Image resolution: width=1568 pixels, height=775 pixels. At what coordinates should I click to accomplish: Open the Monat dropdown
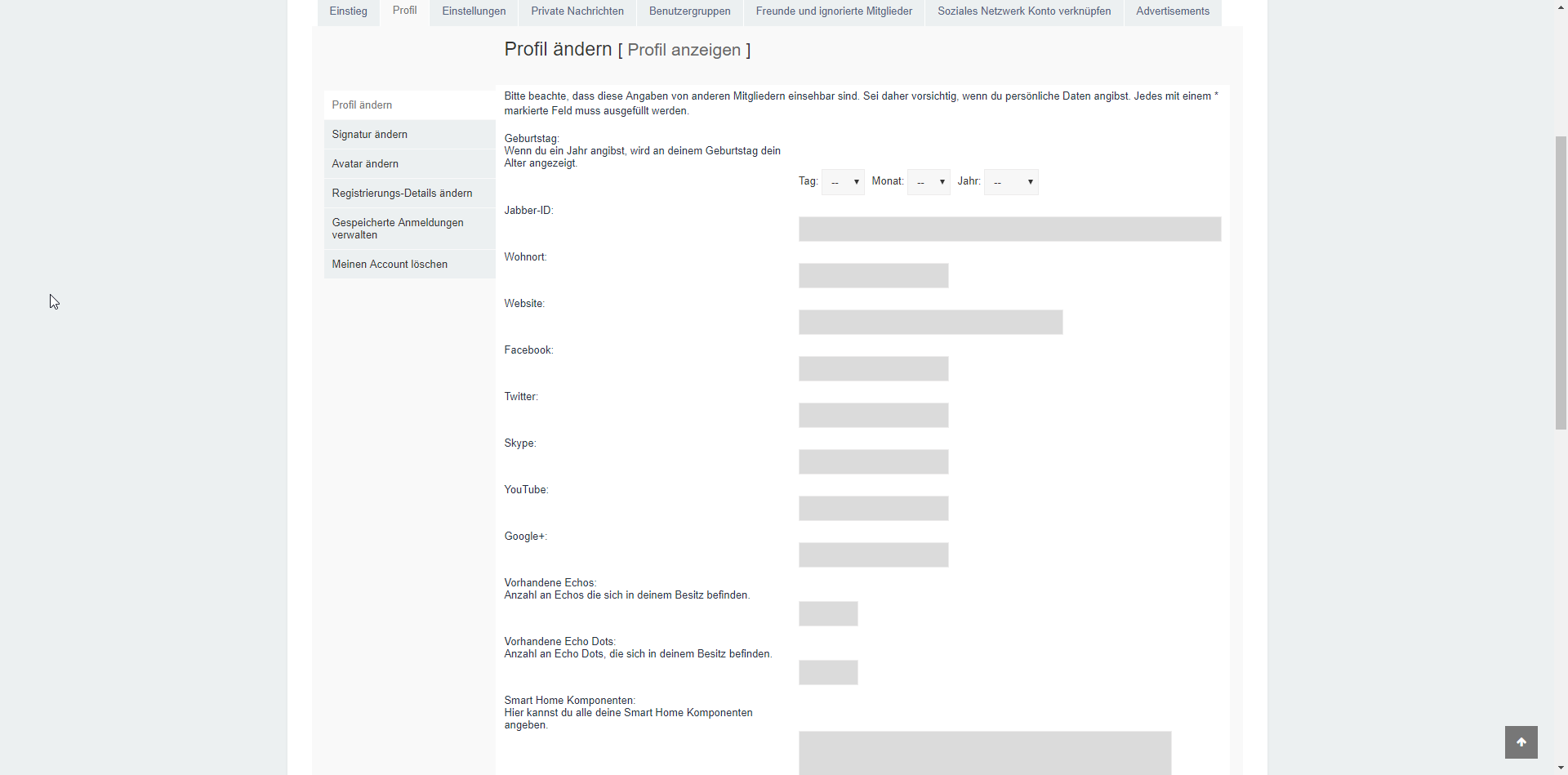[929, 182]
